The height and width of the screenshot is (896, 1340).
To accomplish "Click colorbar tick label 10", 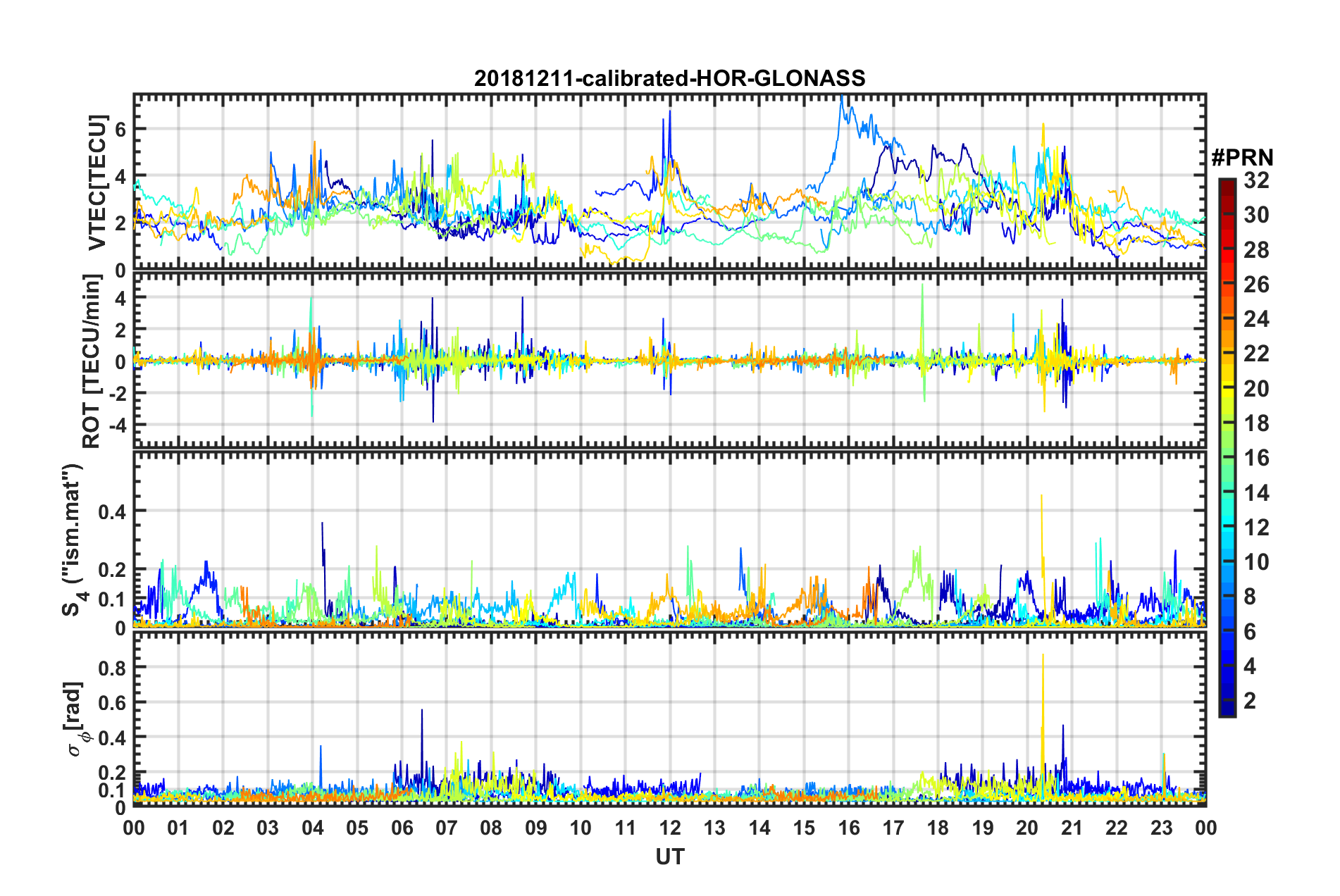I will (1256, 562).
